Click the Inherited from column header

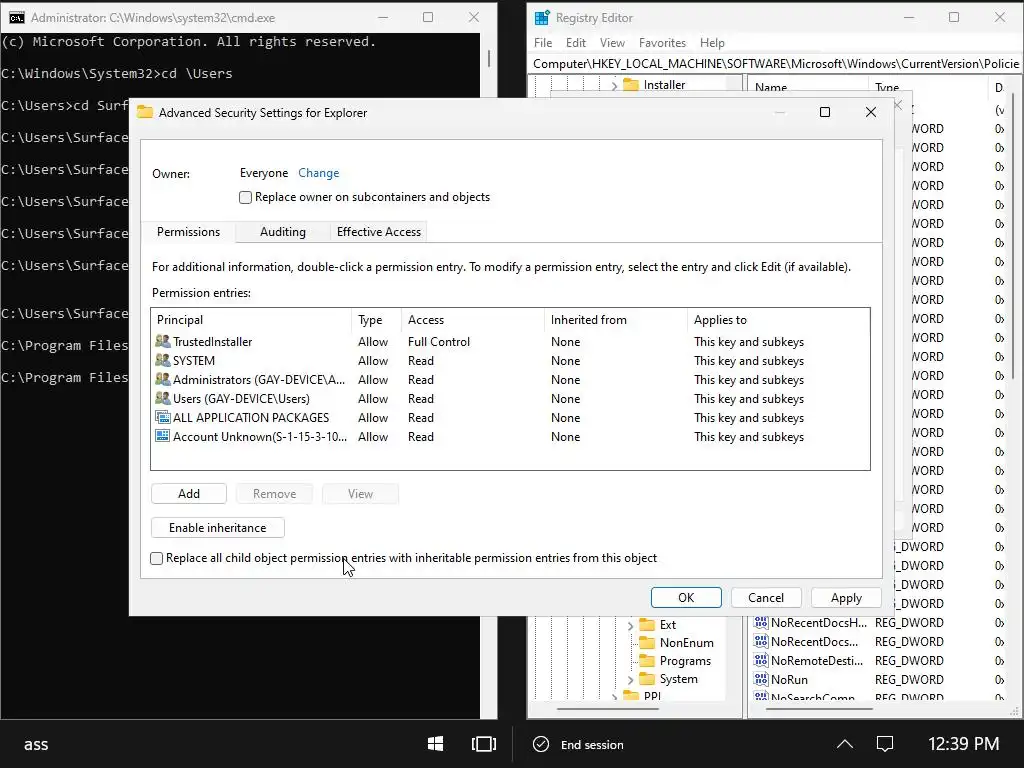(615, 320)
